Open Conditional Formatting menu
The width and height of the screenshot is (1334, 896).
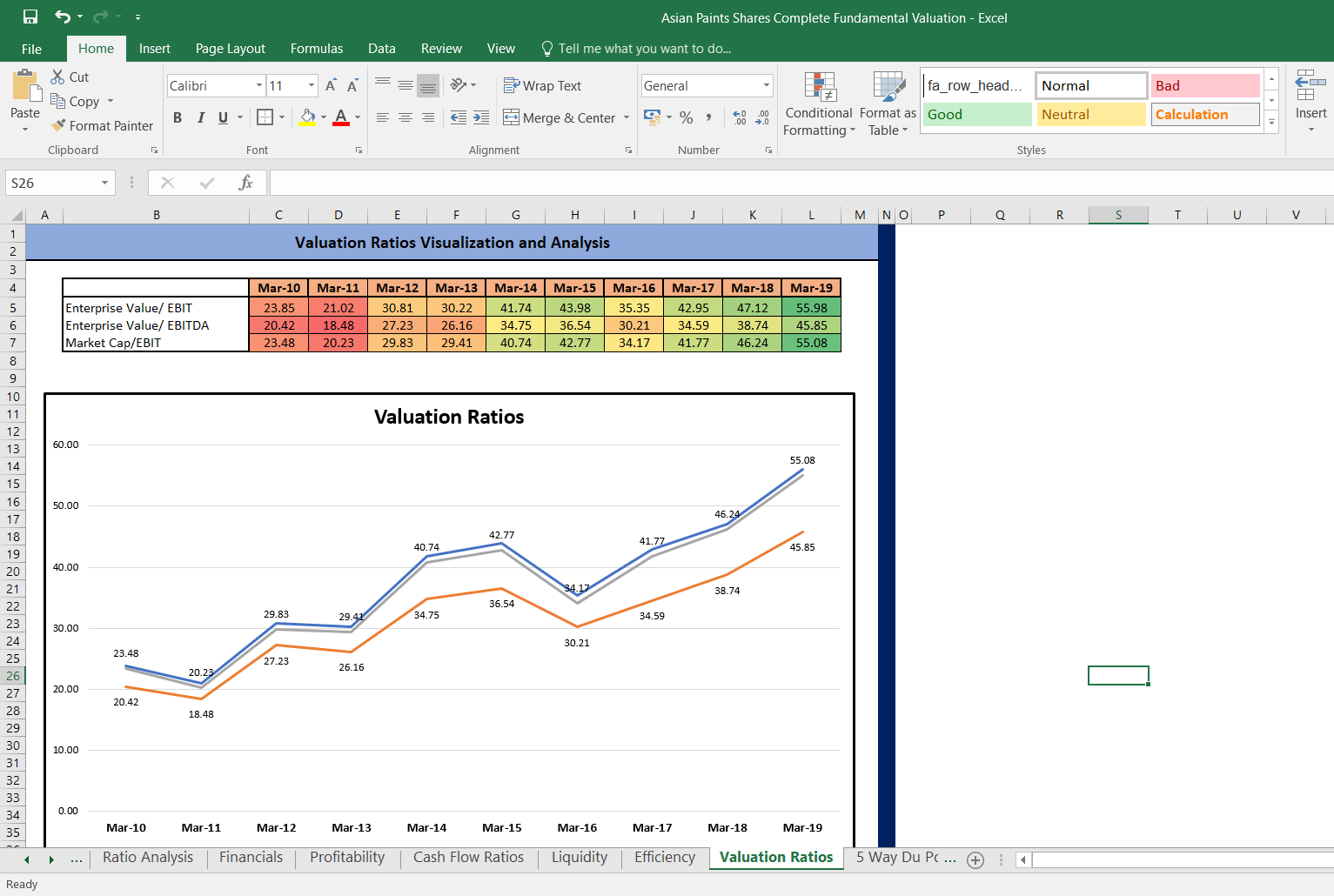(x=818, y=104)
